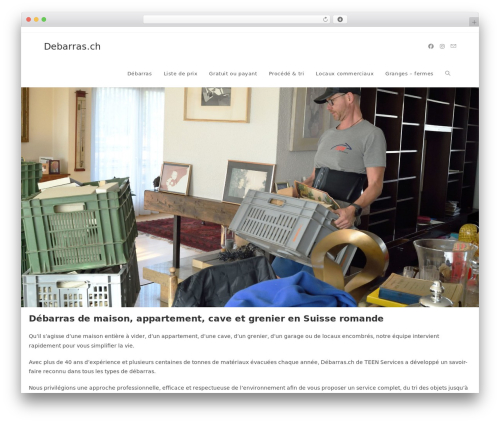Open the Facebook social icon
Screen dimensions: 500x423
point(431,46)
